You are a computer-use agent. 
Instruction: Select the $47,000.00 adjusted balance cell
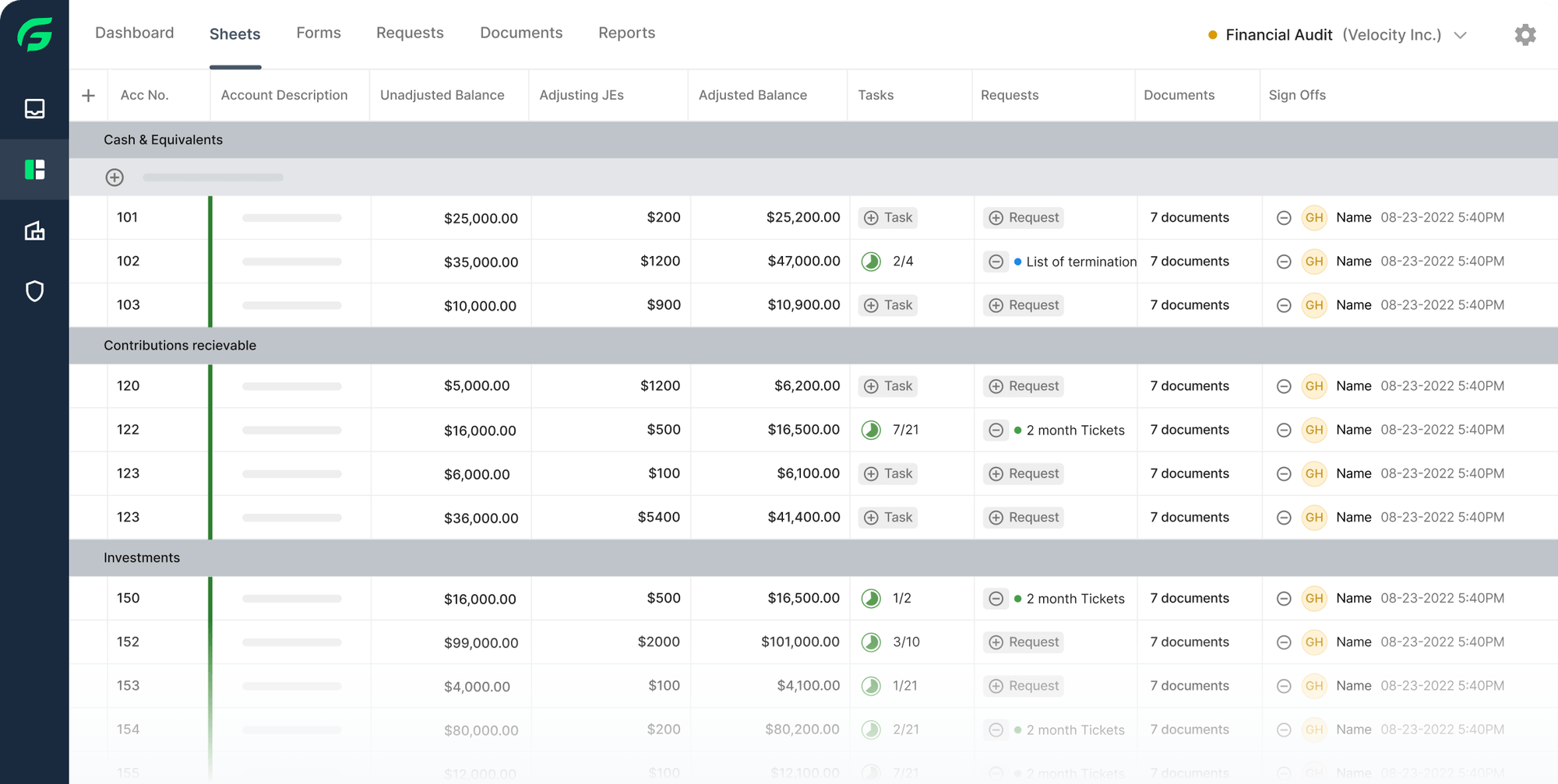point(804,262)
